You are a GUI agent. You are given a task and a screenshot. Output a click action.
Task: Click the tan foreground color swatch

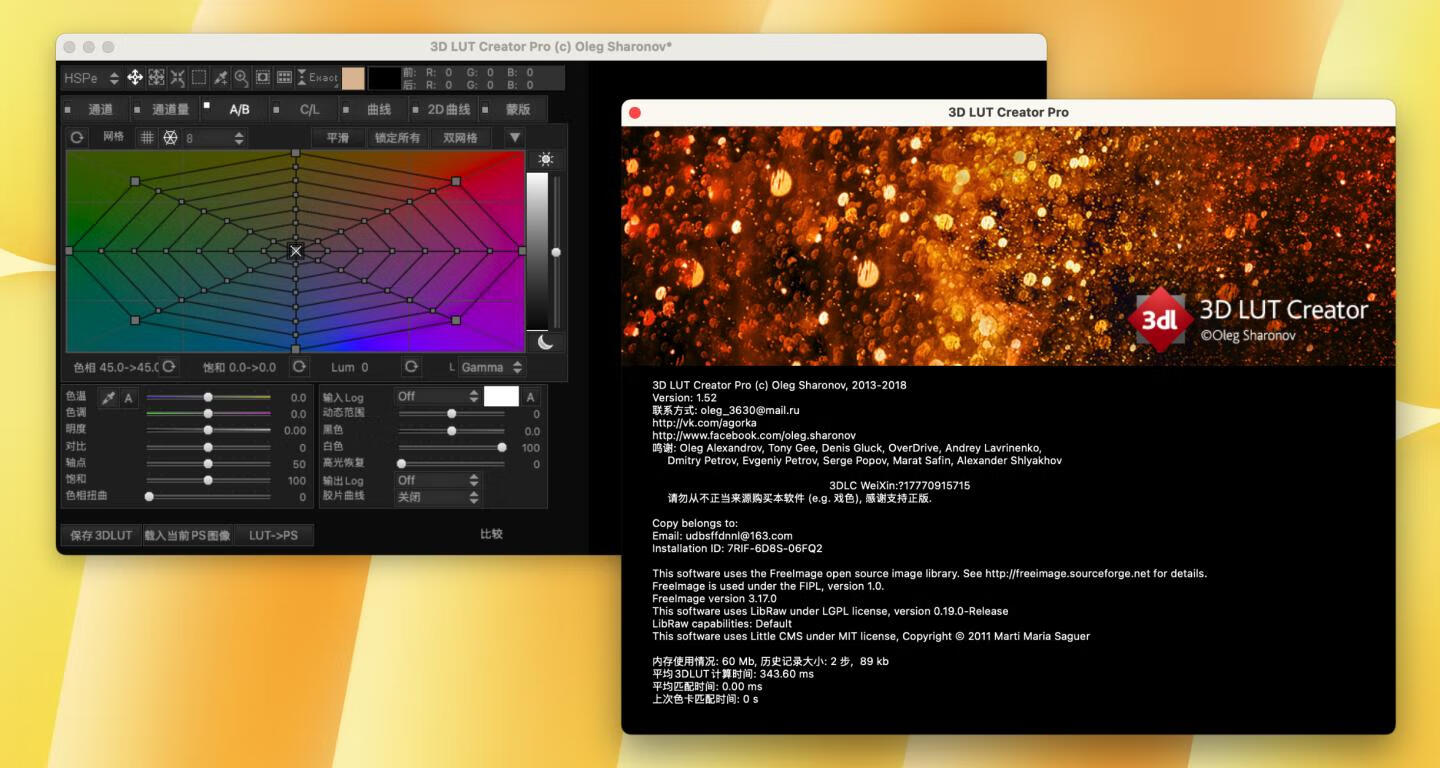[x=353, y=79]
